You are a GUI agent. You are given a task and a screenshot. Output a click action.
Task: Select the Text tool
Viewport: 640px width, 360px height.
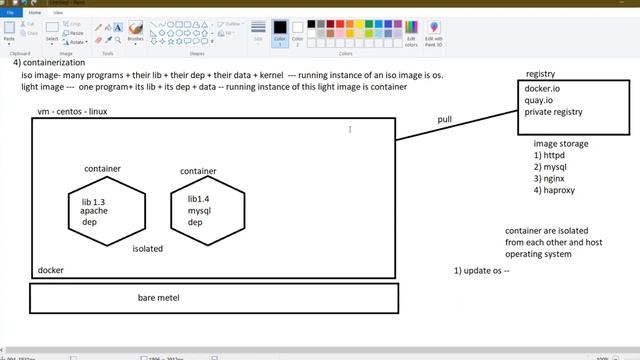pos(118,28)
